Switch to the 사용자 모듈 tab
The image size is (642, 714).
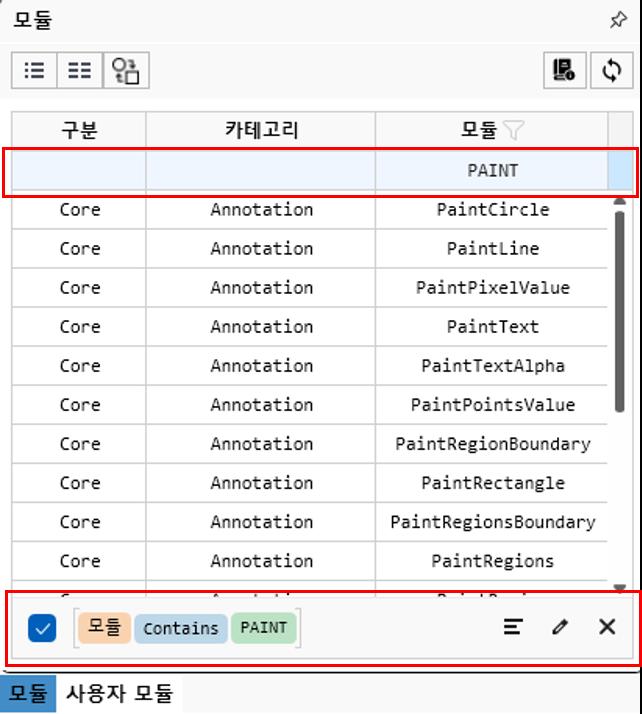point(119,692)
